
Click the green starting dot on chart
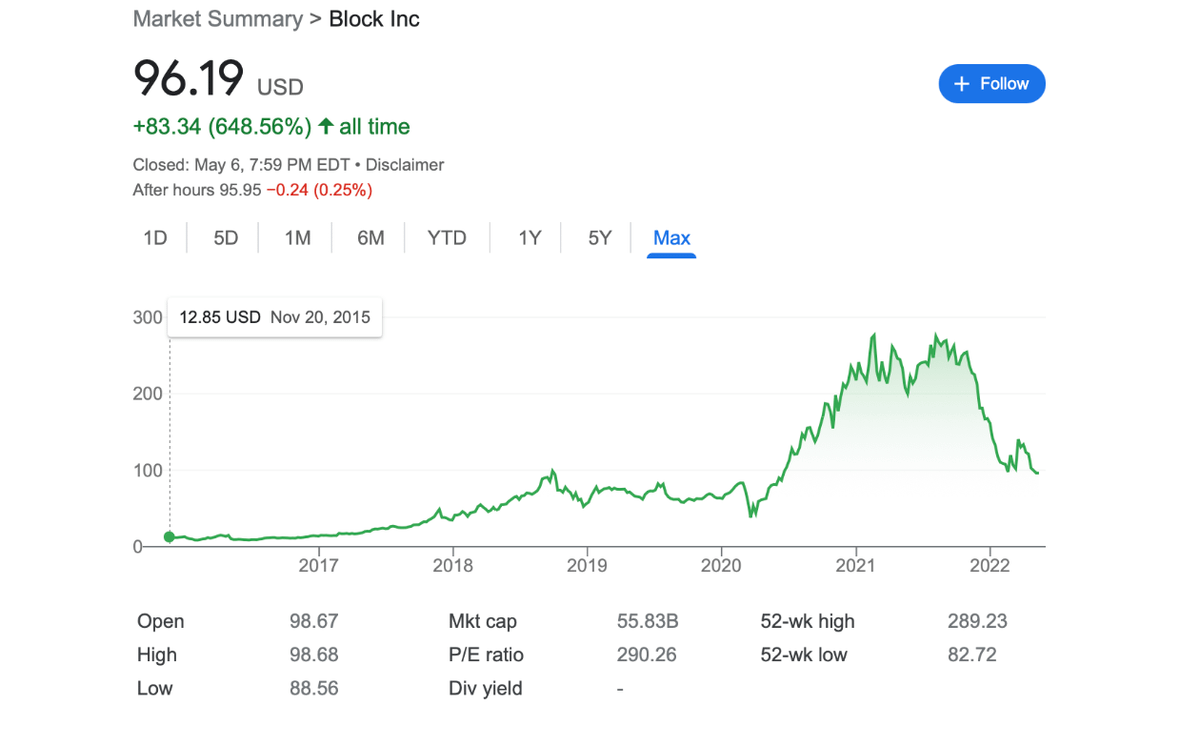[169, 537]
